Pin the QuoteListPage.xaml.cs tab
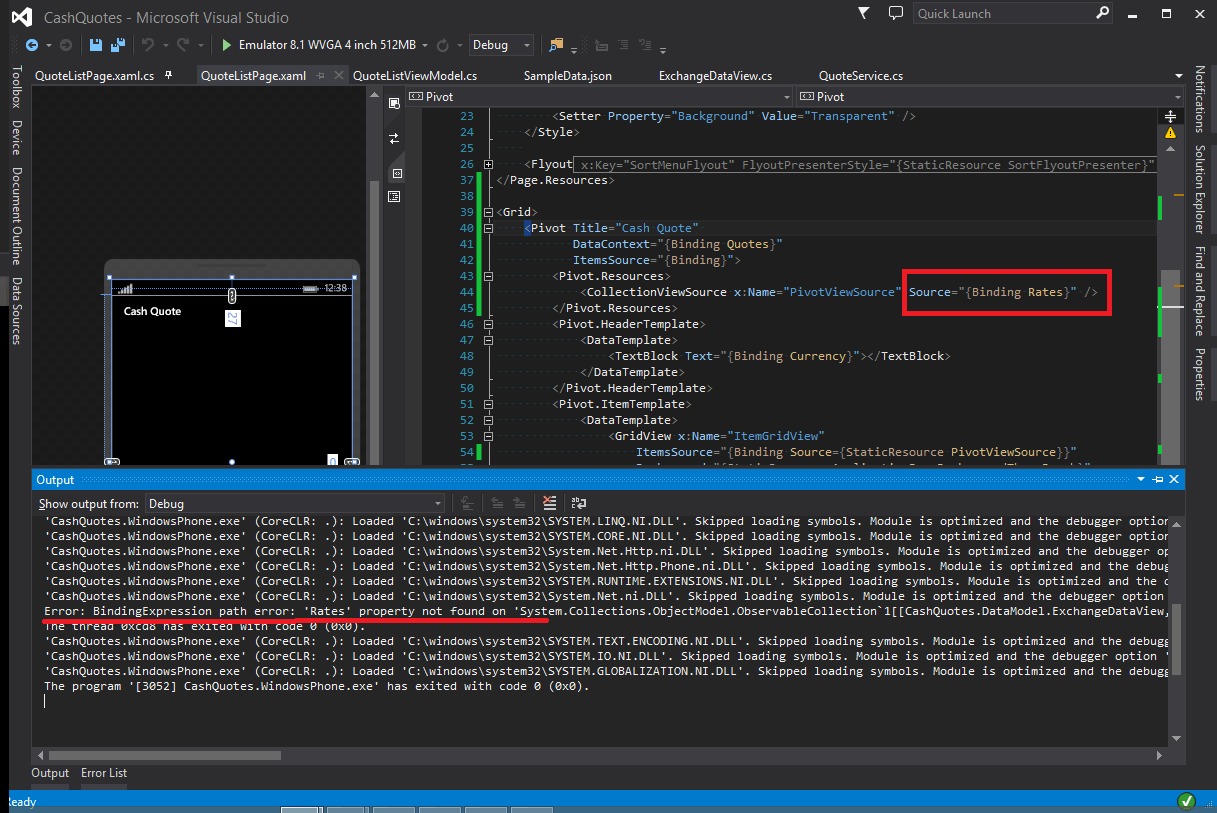Screen dimensions: 1217x813 (170, 74)
